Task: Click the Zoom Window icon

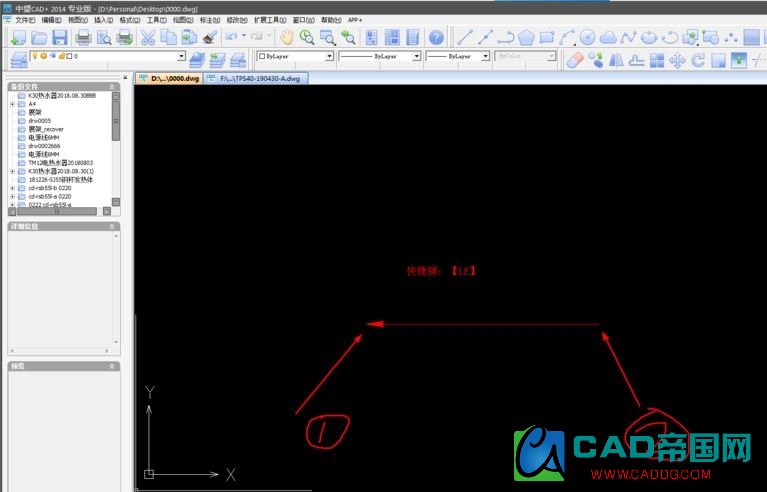Action: click(327, 37)
